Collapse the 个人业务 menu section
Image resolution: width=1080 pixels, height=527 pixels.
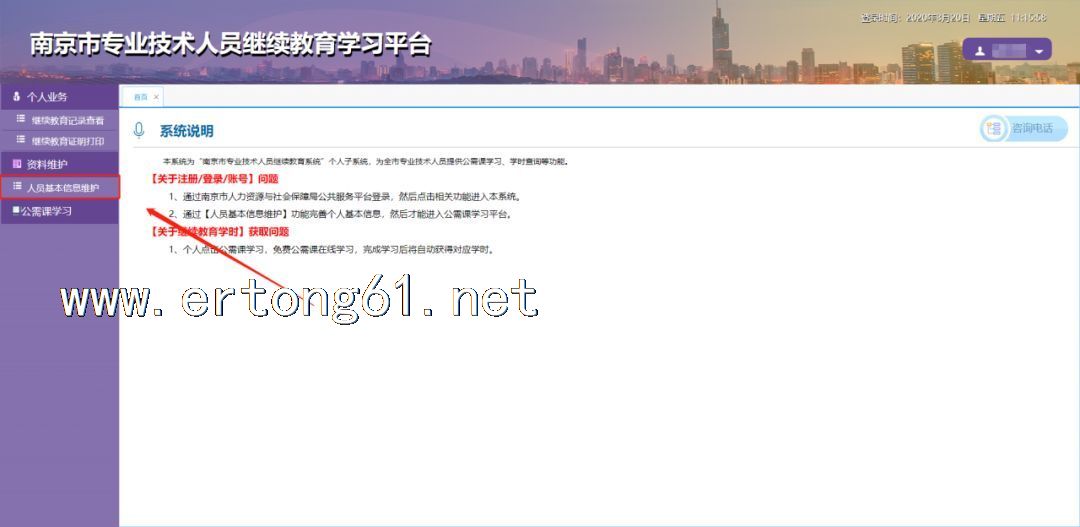[x=47, y=97]
